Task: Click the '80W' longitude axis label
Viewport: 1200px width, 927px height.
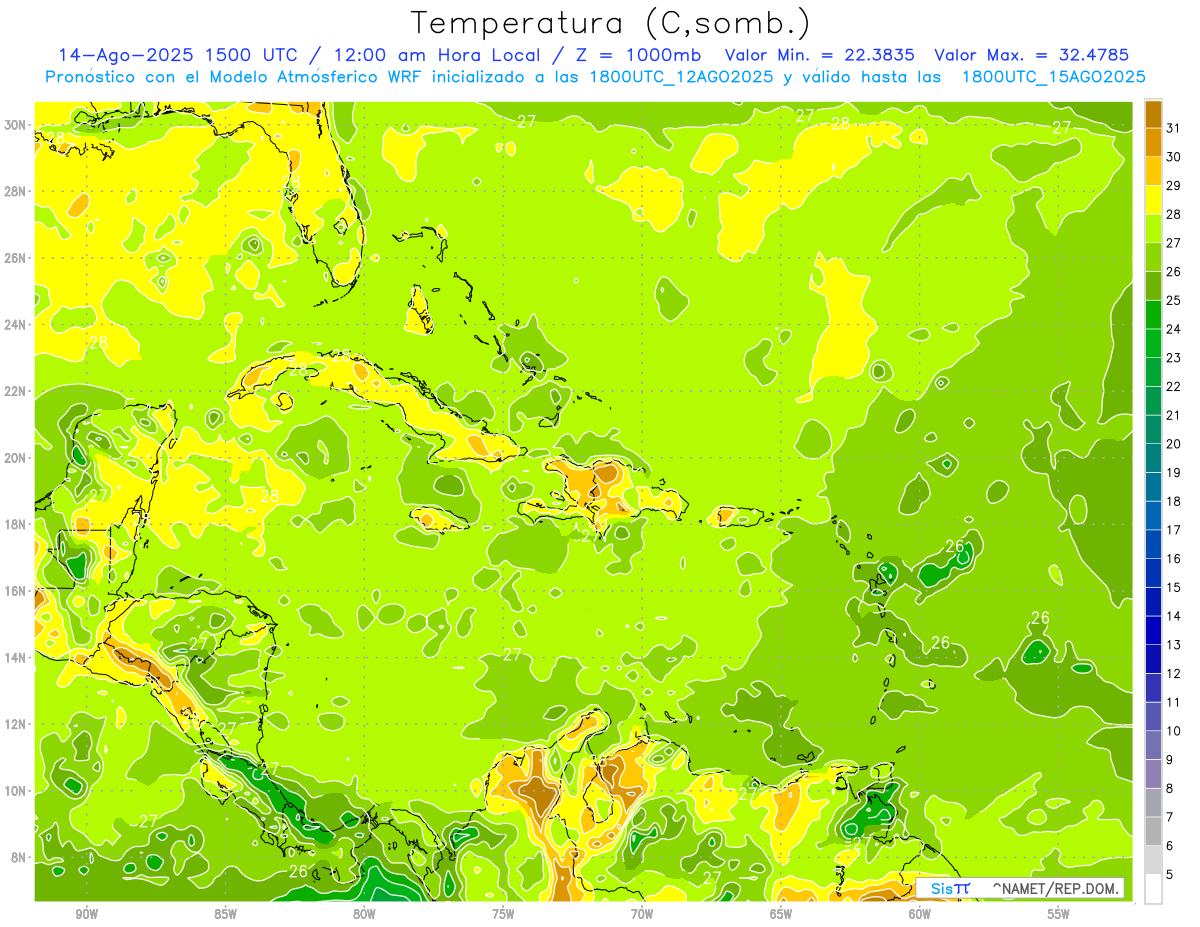Action: point(364,914)
